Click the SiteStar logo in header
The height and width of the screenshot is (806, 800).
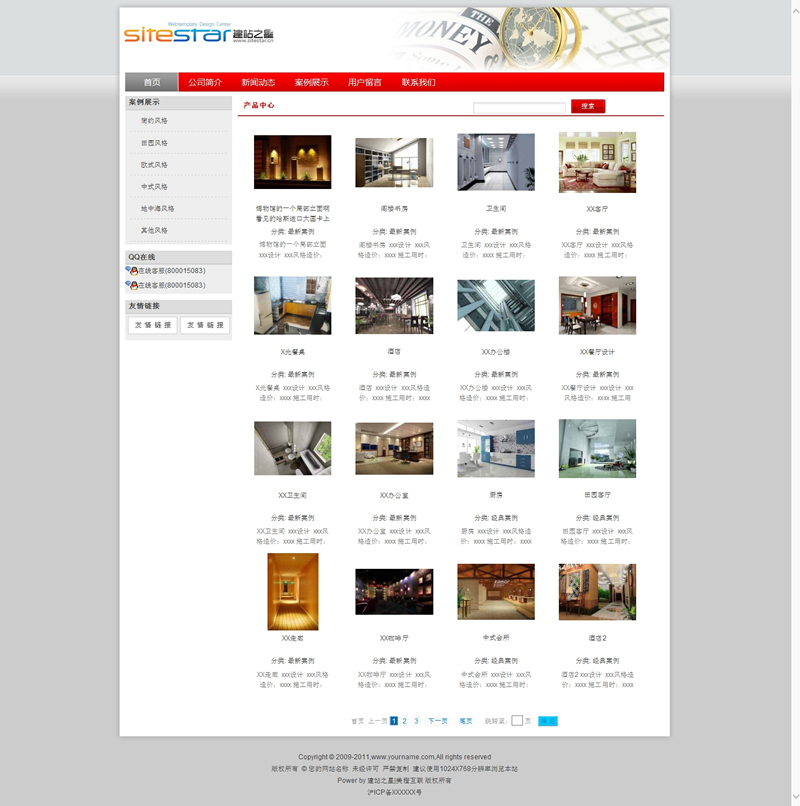pos(198,34)
